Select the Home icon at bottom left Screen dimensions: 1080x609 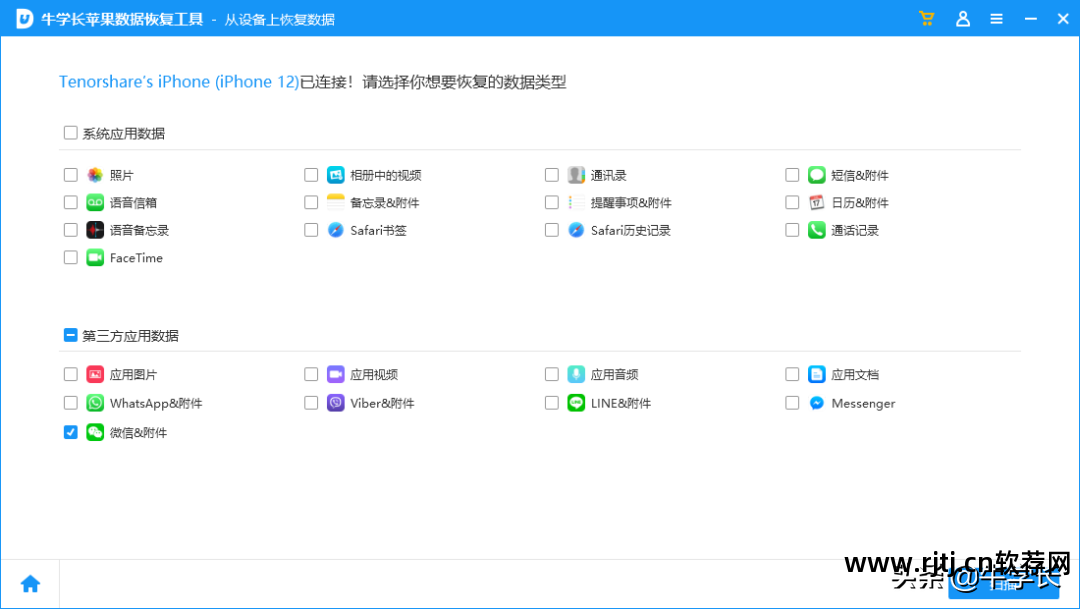click(x=30, y=582)
